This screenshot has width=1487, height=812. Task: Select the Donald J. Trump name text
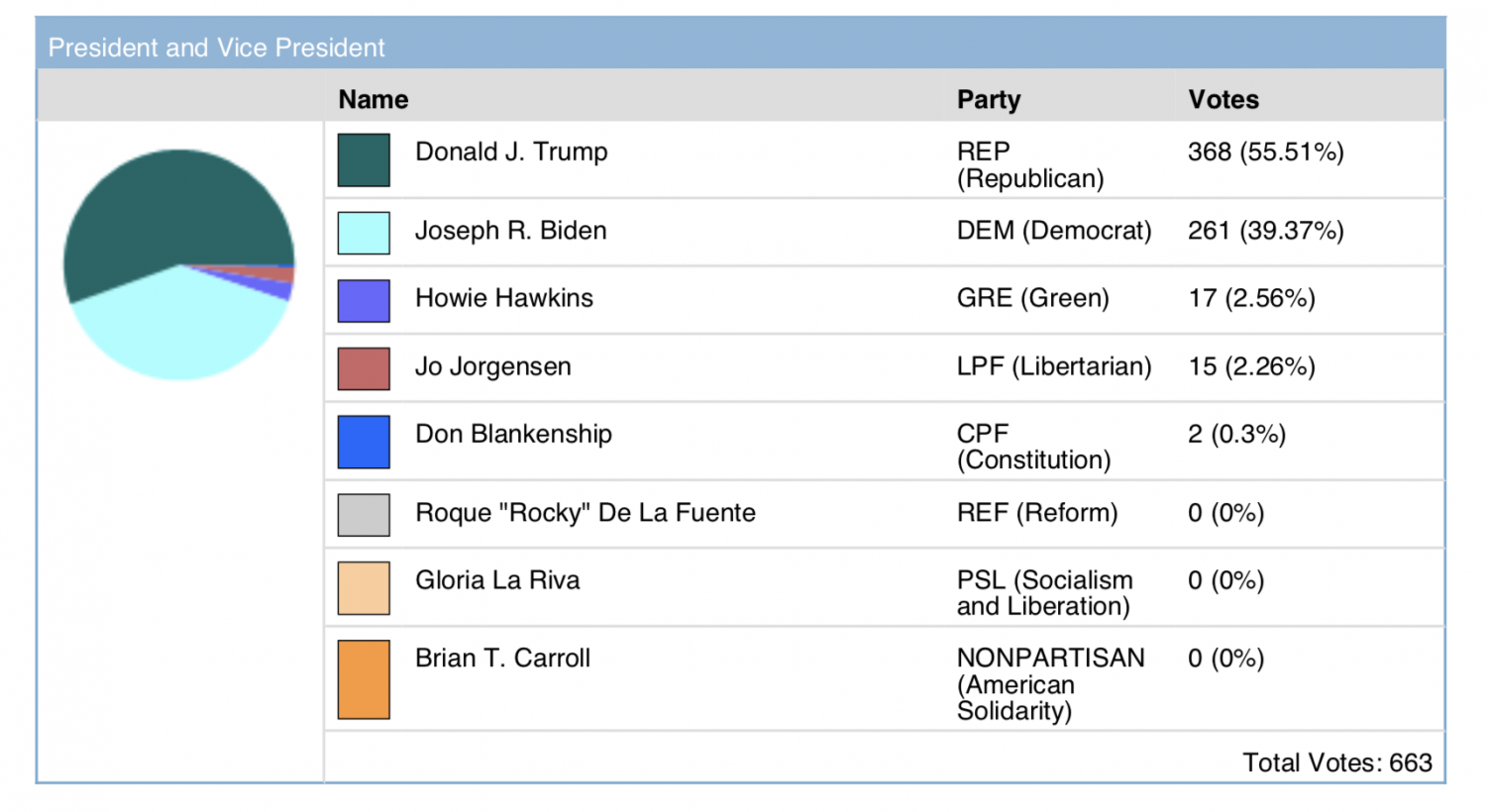tap(511, 152)
